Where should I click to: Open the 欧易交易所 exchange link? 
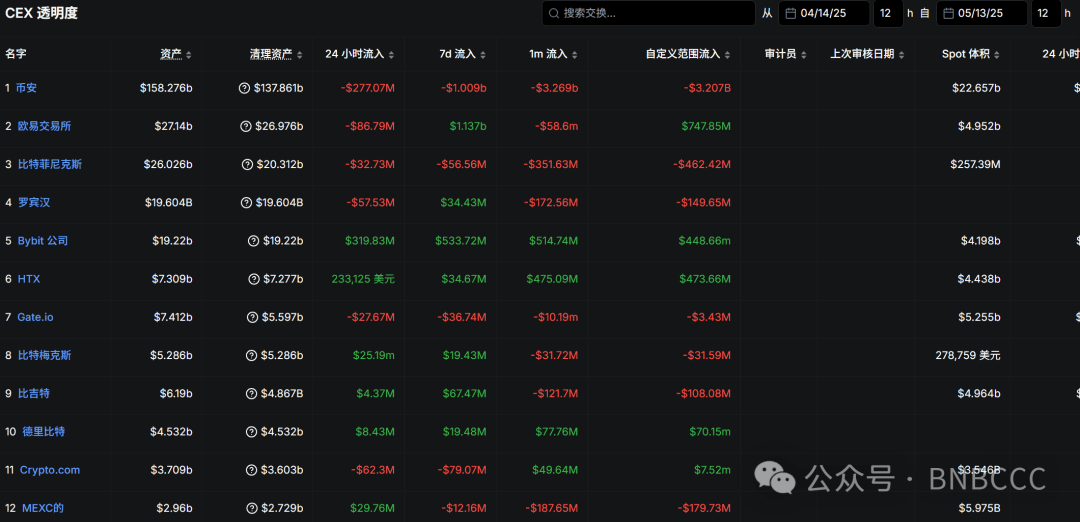pos(44,126)
